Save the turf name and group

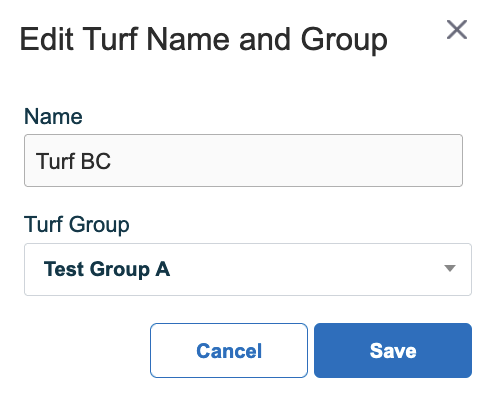393,350
